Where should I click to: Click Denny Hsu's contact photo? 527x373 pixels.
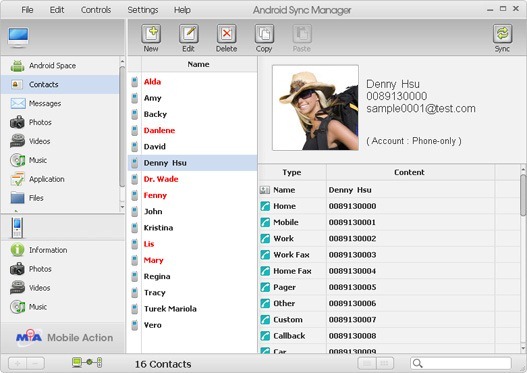click(x=315, y=108)
